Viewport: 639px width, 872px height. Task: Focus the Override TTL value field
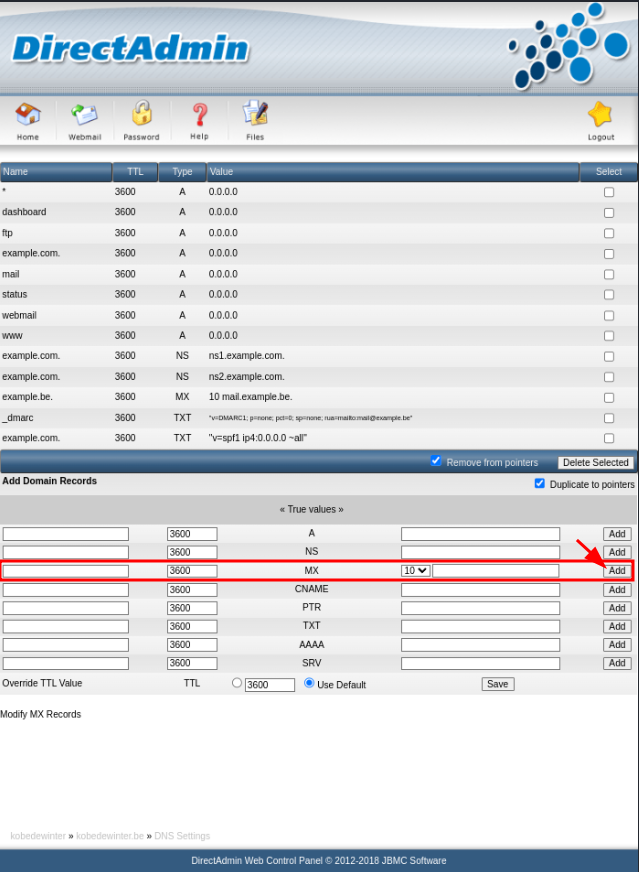pyautogui.click(x=270, y=685)
